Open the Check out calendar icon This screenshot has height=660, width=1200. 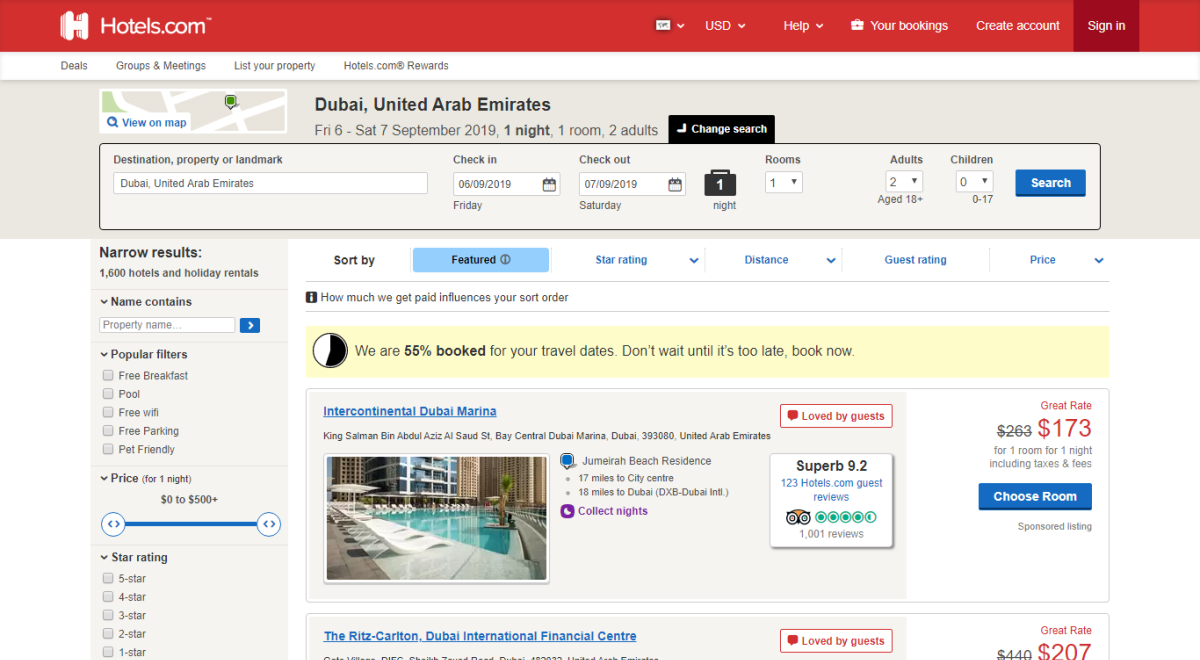[x=675, y=184]
